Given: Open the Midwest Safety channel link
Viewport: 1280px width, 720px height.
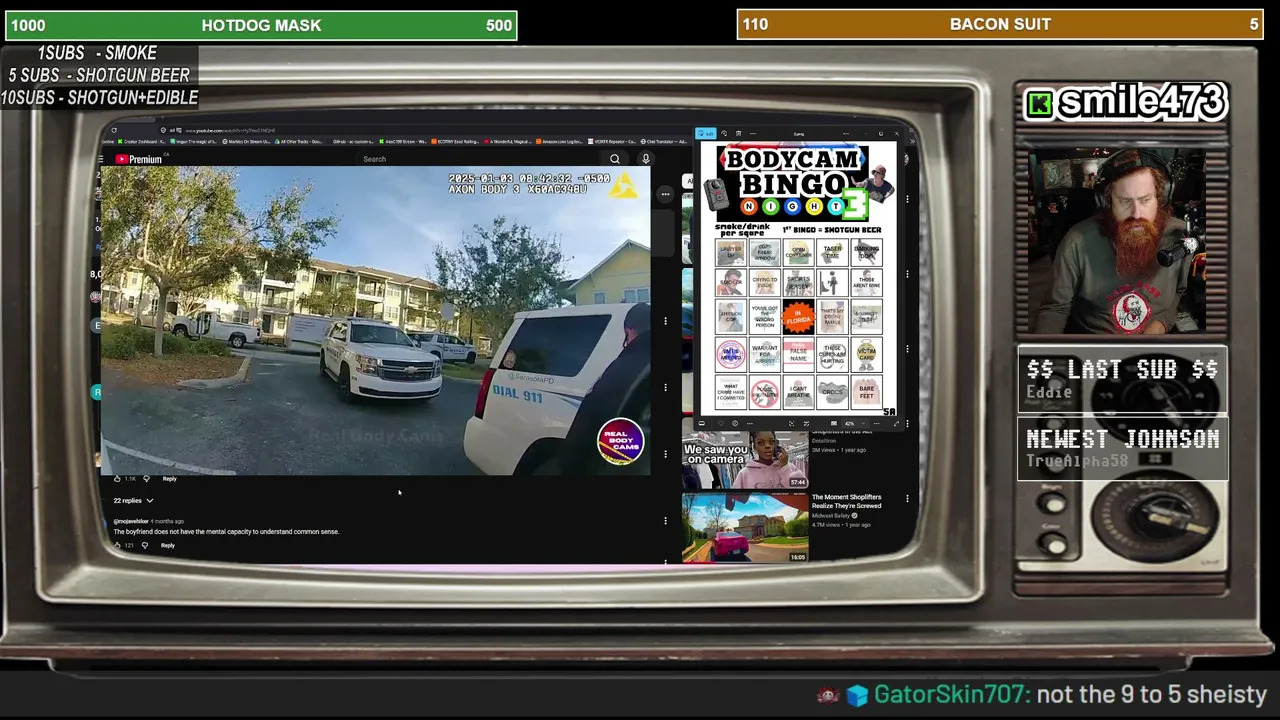Looking at the screenshot, I should tap(831, 516).
